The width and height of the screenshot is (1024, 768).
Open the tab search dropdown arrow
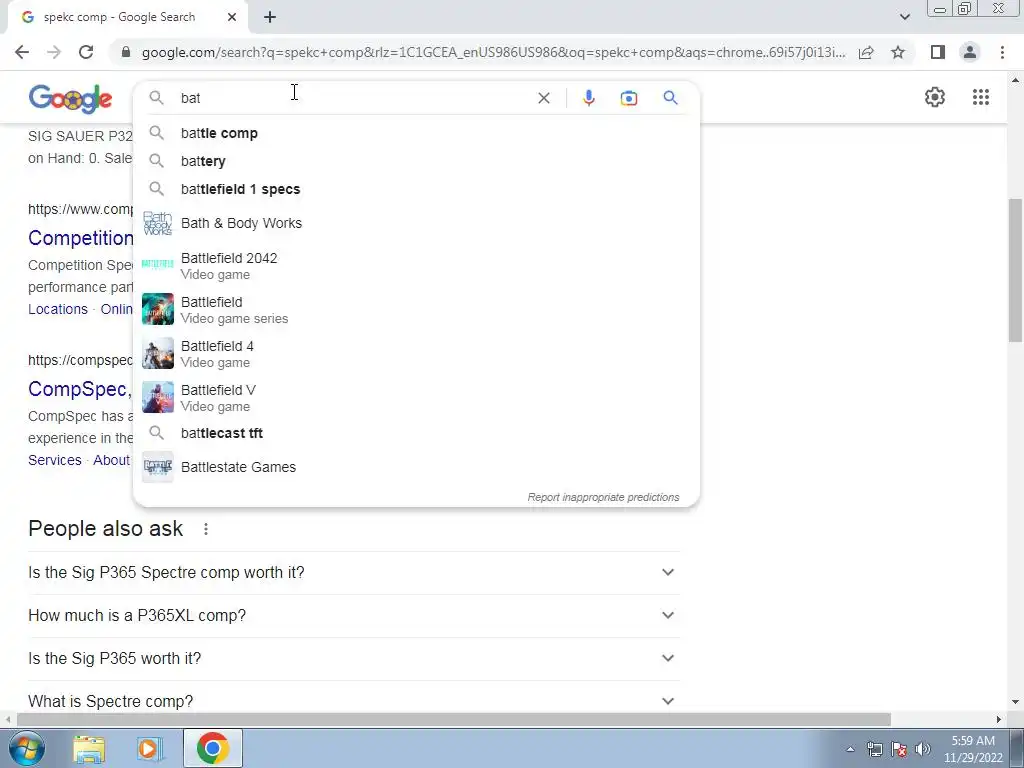(x=904, y=17)
